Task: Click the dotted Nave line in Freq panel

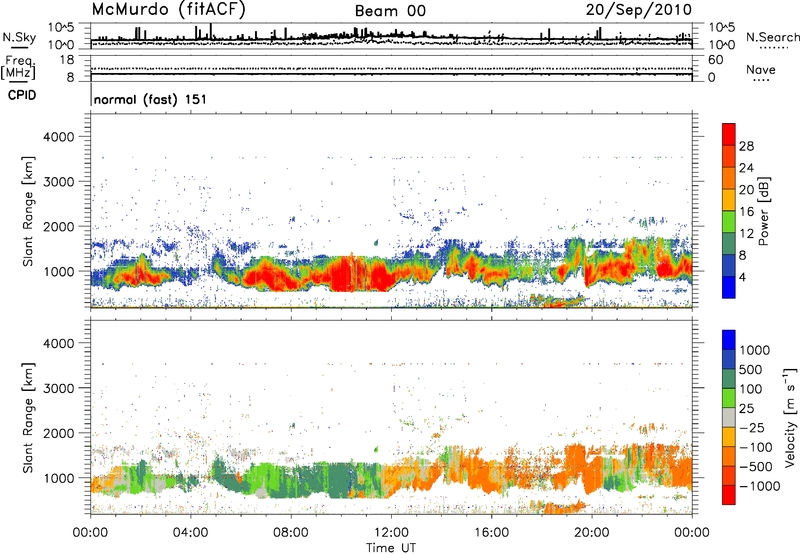Action: [391, 68]
